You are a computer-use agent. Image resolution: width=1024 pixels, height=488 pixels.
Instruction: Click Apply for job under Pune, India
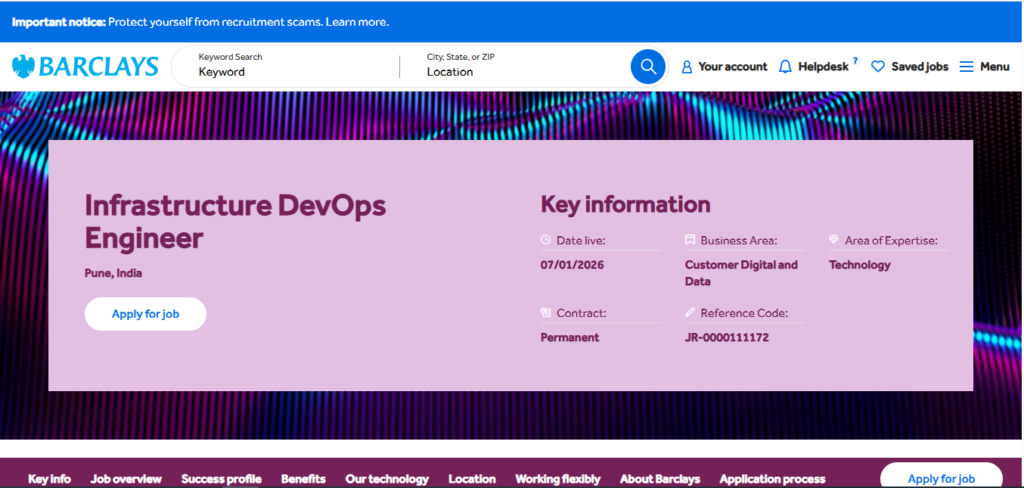pyautogui.click(x=146, y=314)
